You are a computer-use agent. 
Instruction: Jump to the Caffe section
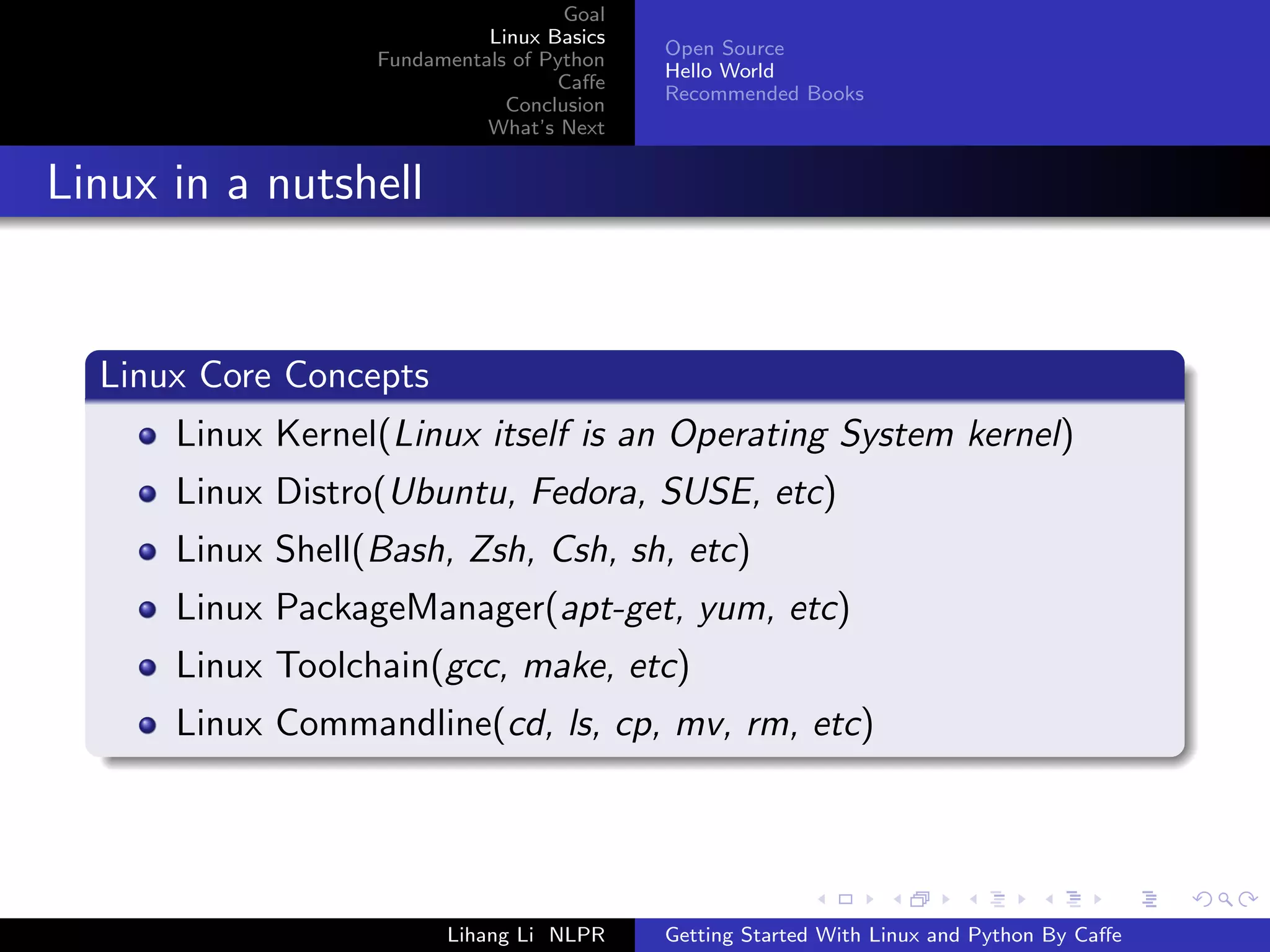pos(582,82)
